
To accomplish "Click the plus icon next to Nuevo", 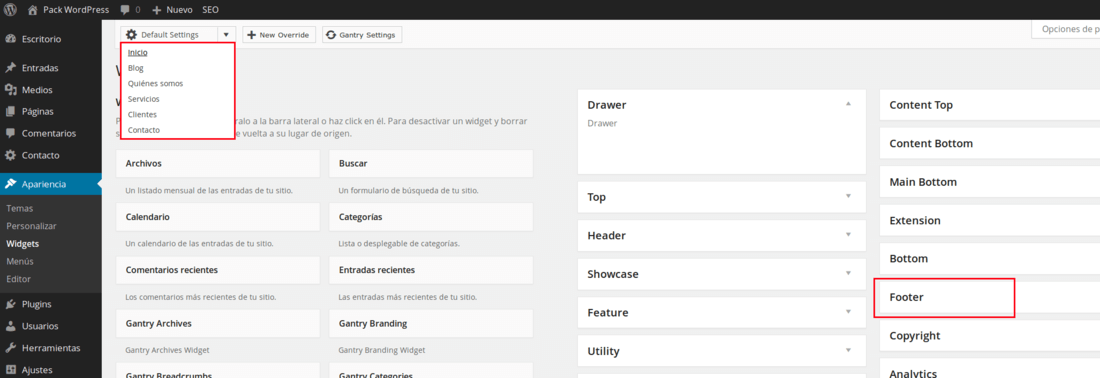I will coord(156,10).
